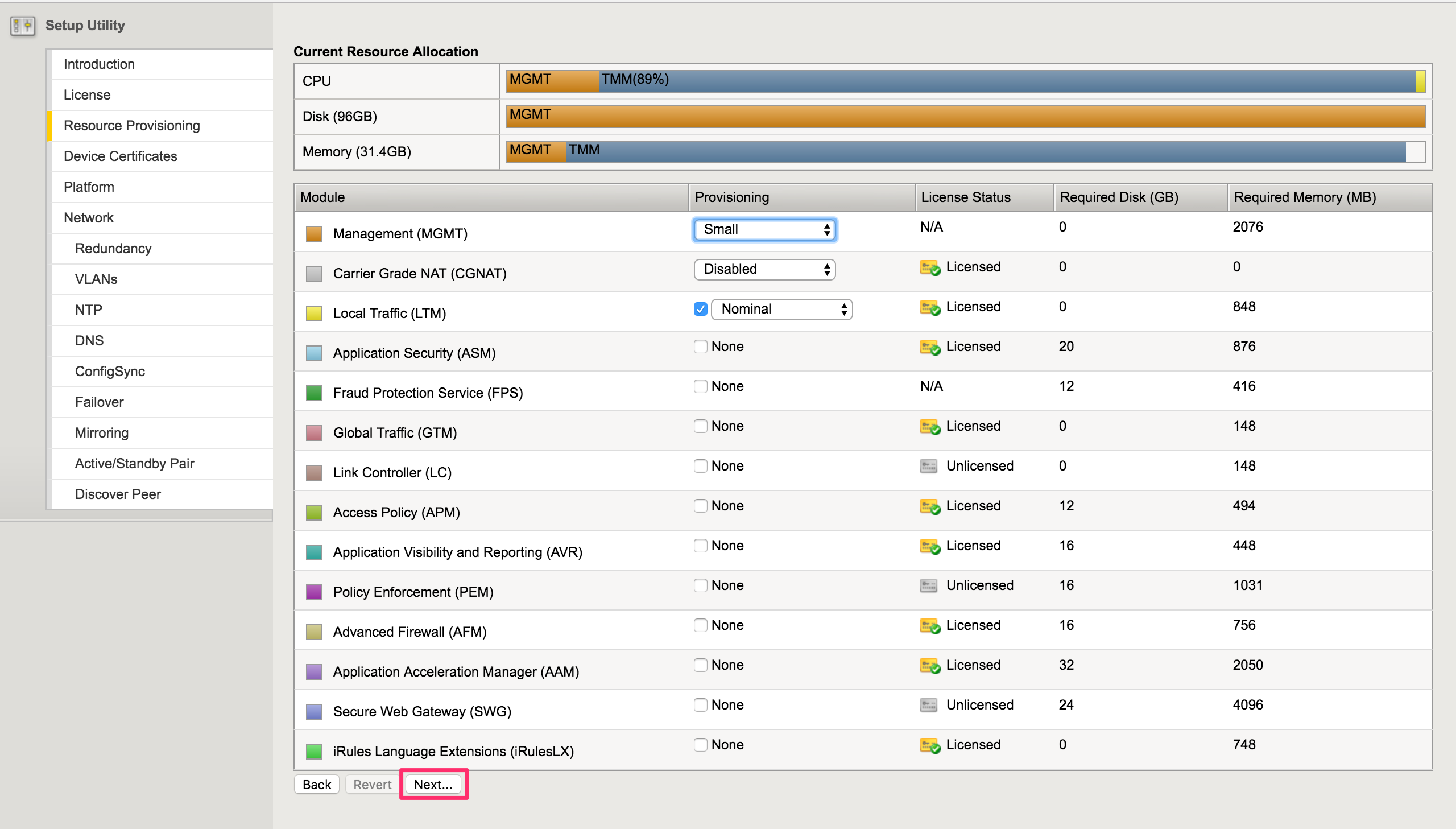
Task: Open NTP settings in sidebar
Action: point(162,310)
